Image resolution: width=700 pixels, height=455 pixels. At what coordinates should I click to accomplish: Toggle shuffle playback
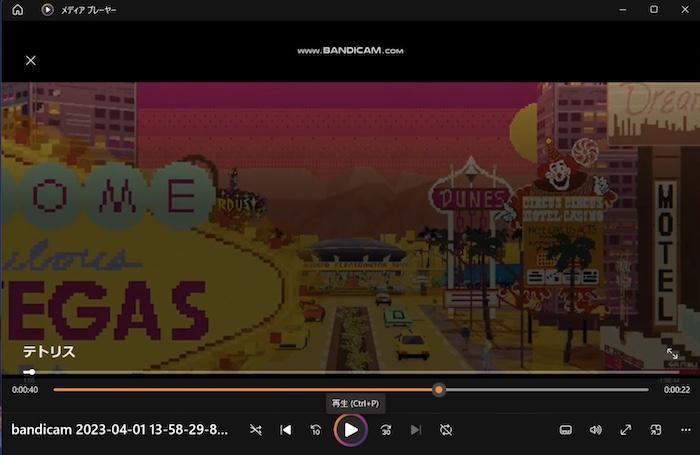[x=256, y=430]
